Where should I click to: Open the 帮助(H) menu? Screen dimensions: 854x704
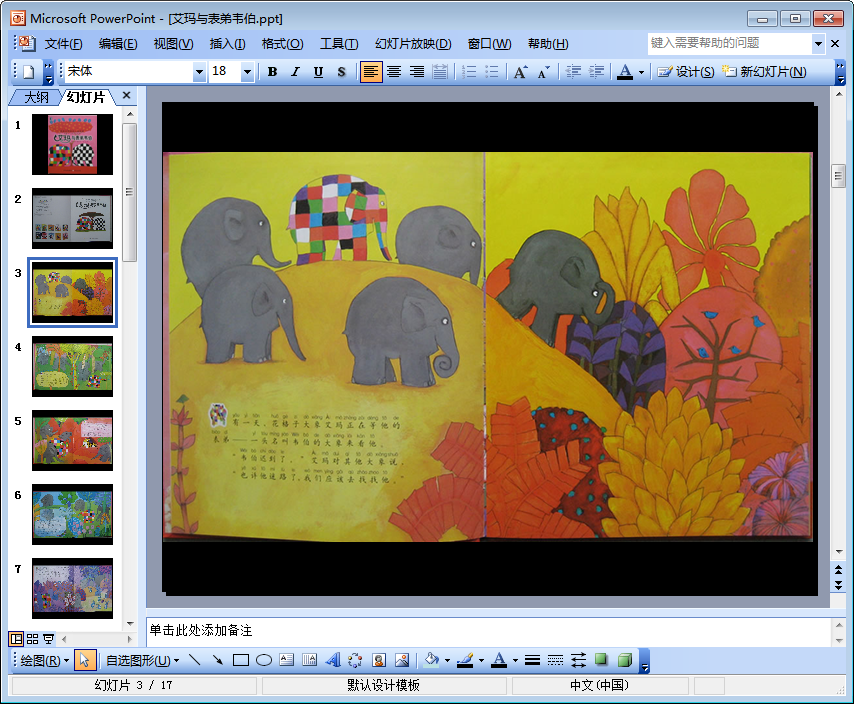[548, 44]
